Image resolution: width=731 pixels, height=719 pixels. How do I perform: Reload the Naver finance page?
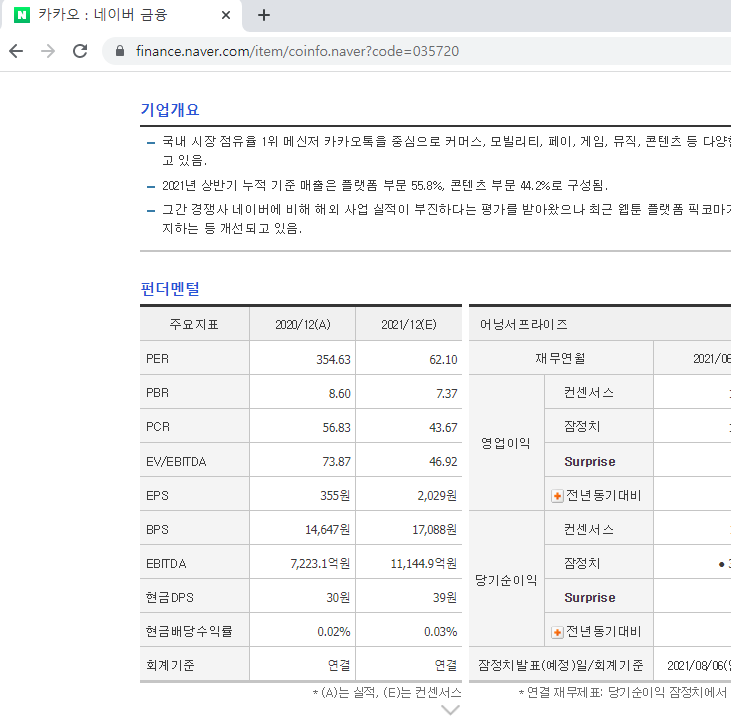pyautogui.click(x=80, y=51)
